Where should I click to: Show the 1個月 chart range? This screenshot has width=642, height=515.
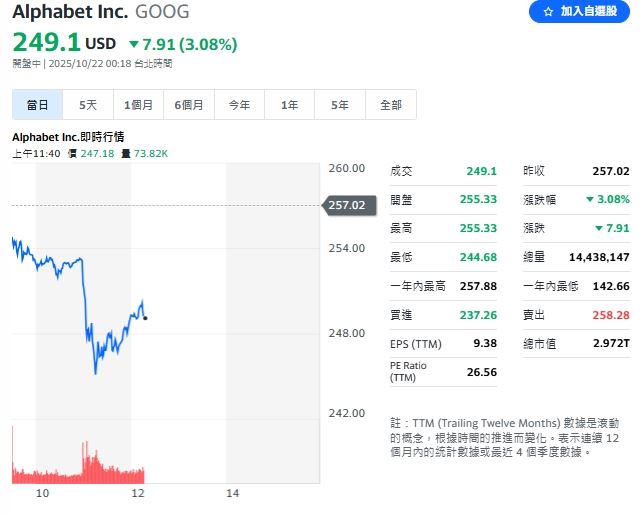139,105
